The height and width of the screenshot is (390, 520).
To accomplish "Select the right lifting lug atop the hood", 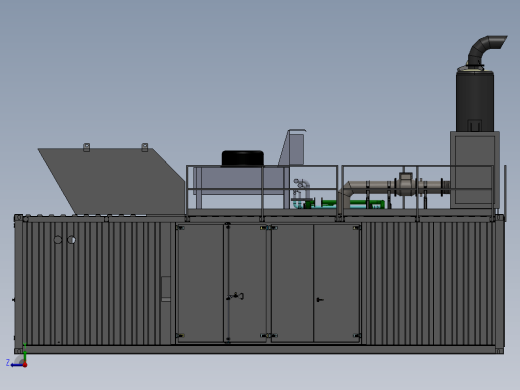I will [145, 147].
